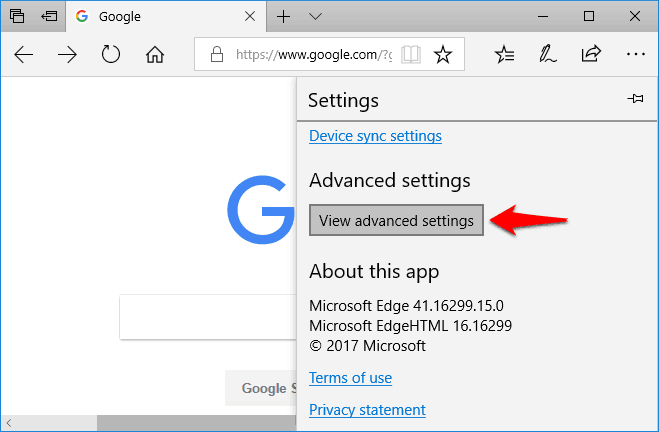This screenshot has height=432, width=659.
Task: Go back to previous page
Action: (24, 55)
